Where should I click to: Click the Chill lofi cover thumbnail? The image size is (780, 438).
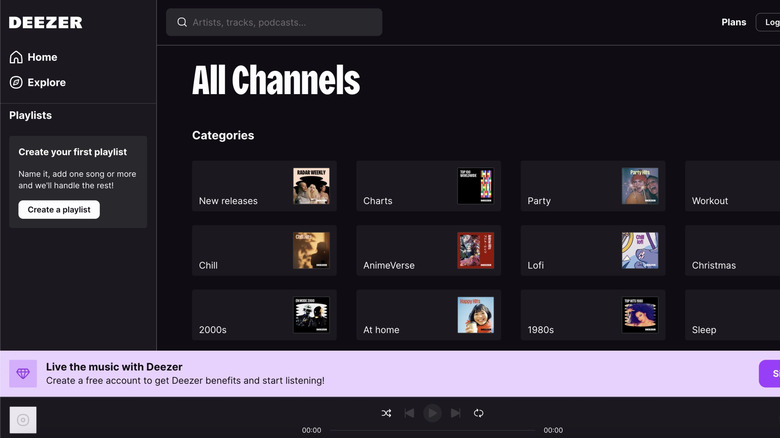click(640, 250)
